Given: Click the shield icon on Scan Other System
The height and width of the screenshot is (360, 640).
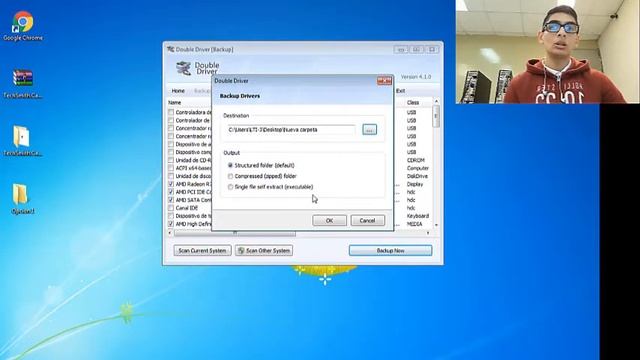Looking at the screenshot, I should [241, 251].
